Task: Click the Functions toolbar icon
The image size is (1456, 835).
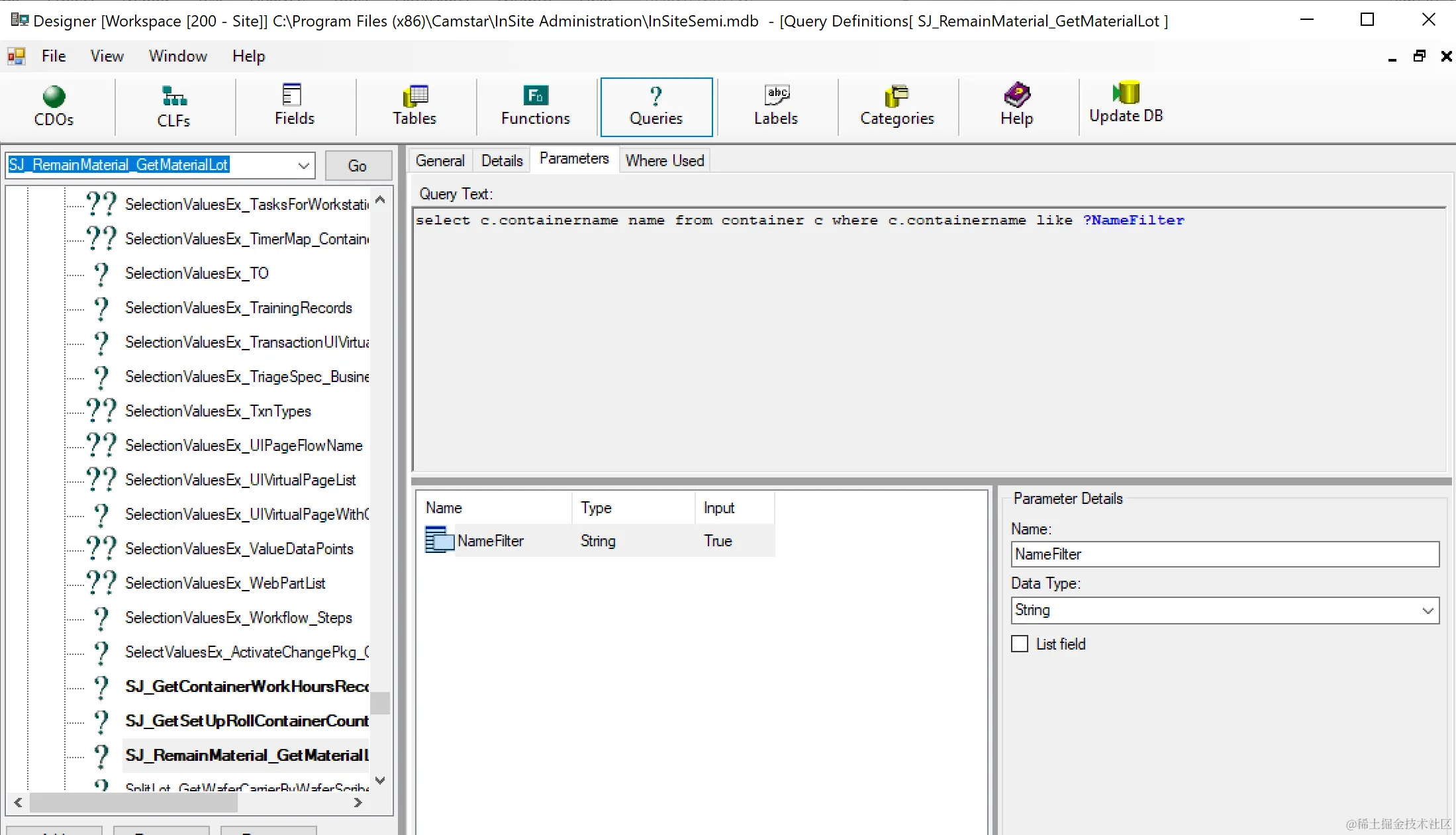Action: (x=535, y=106)
